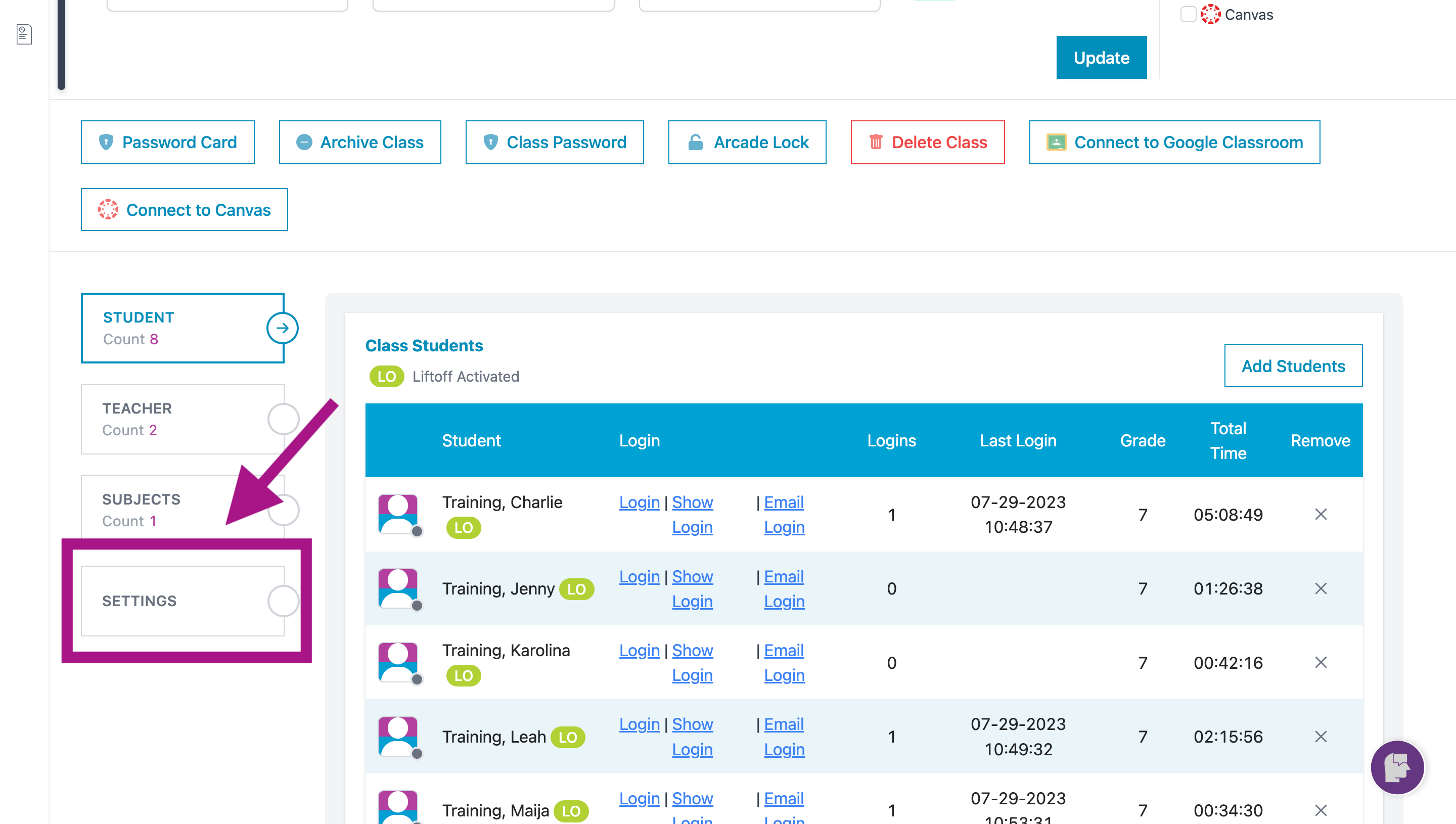Click Login link for Training, Charlie

point(639,502)
